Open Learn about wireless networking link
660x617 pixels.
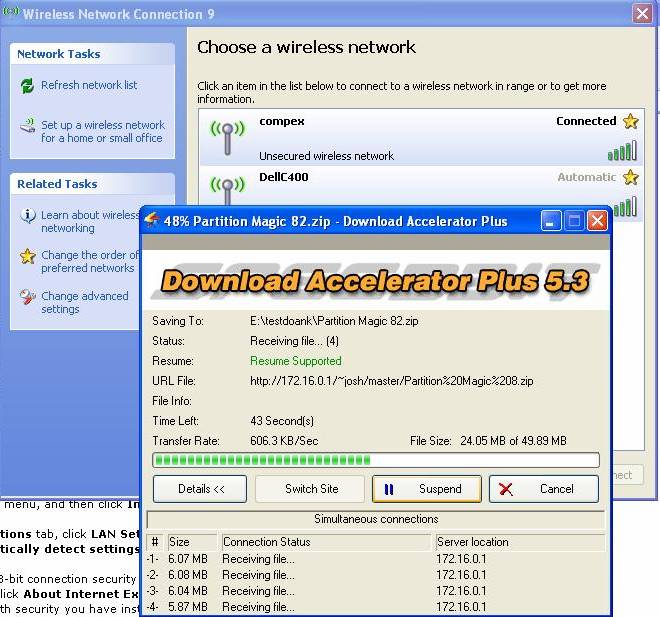tap(90, 222)
